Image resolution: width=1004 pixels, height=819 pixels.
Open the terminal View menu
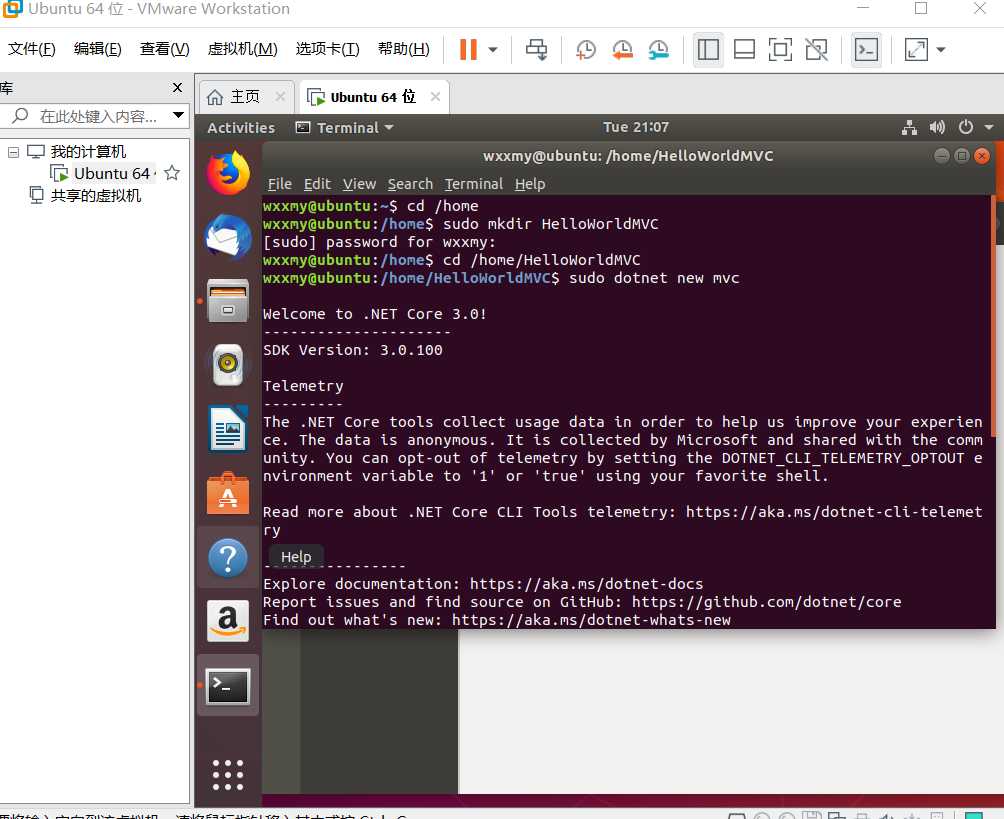pos(359,184)
